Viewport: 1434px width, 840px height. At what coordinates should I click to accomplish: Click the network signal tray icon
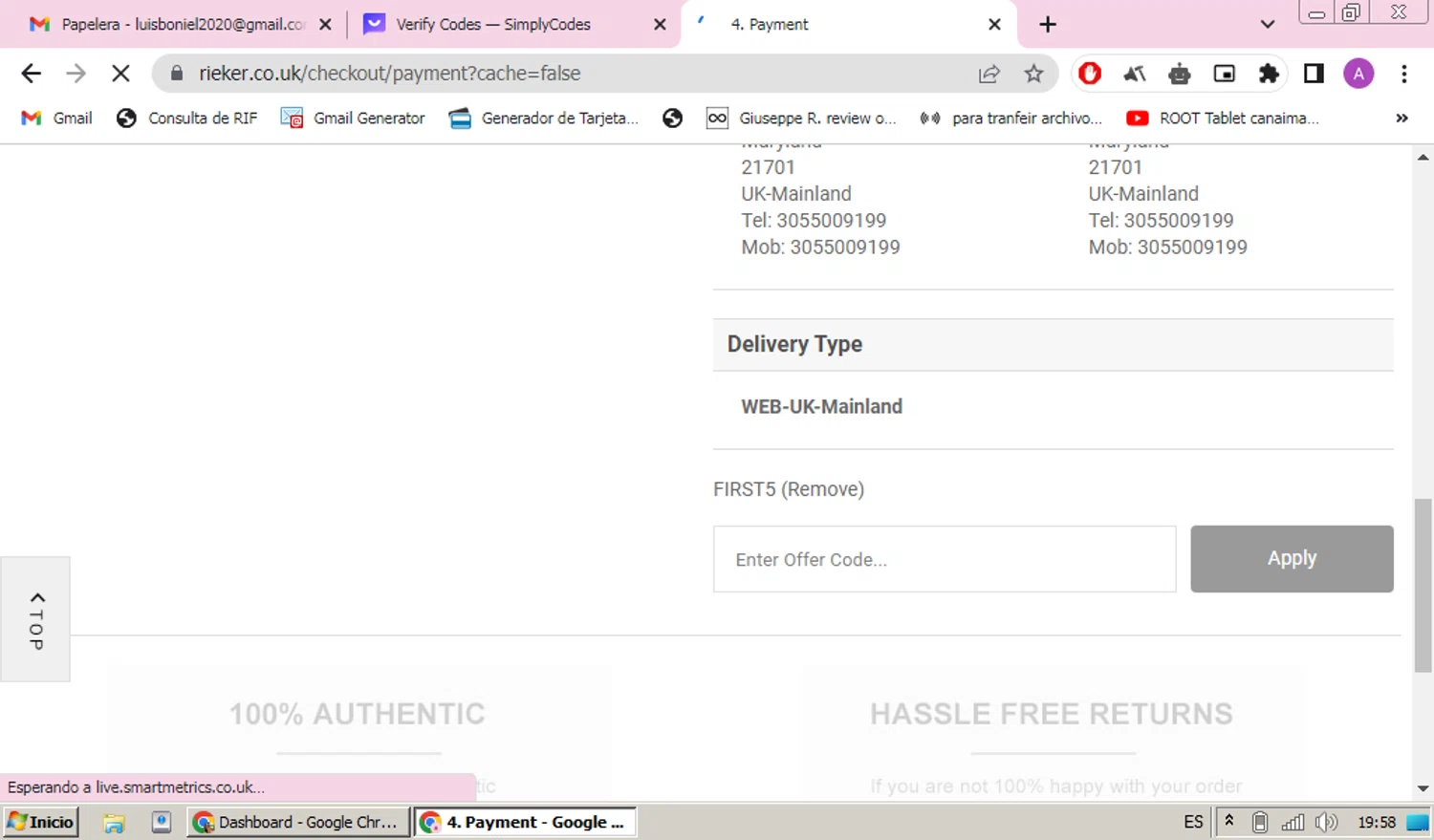tap(1293, 822)
